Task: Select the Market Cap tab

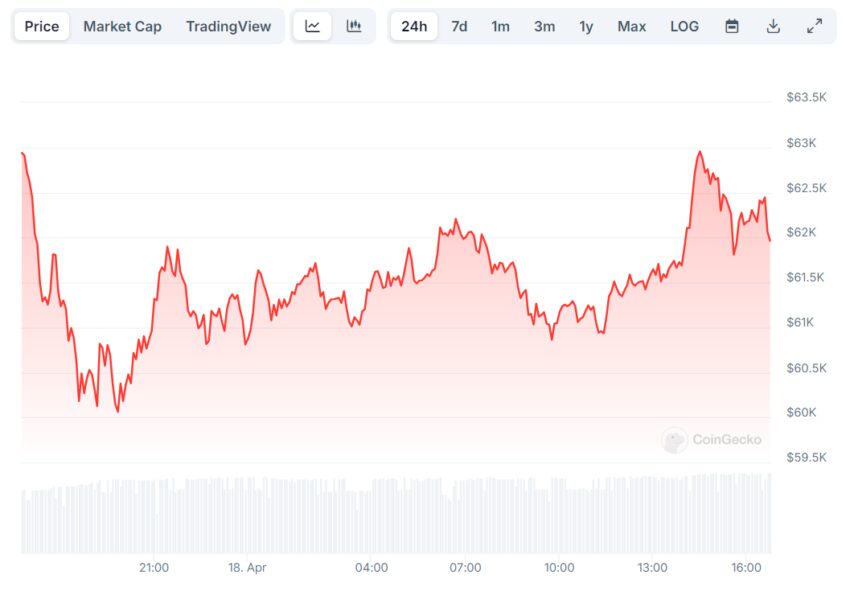Action: click(x=123, y=26)
